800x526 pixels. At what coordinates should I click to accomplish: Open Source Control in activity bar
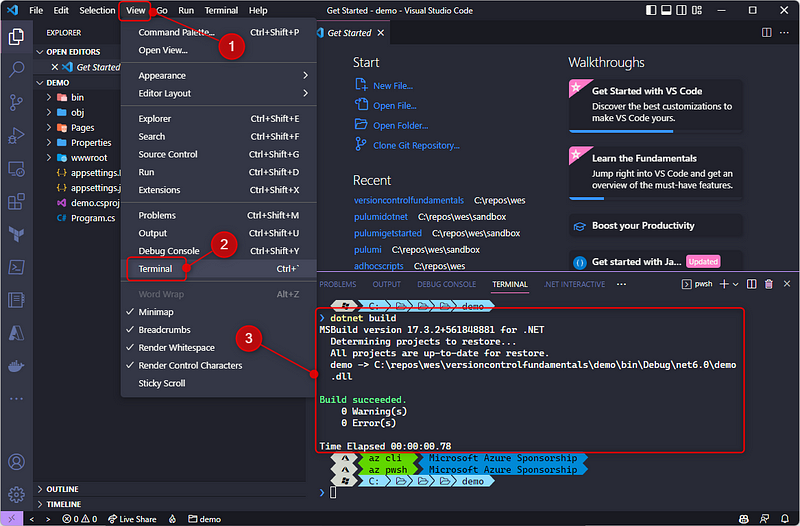click(16, 103)
